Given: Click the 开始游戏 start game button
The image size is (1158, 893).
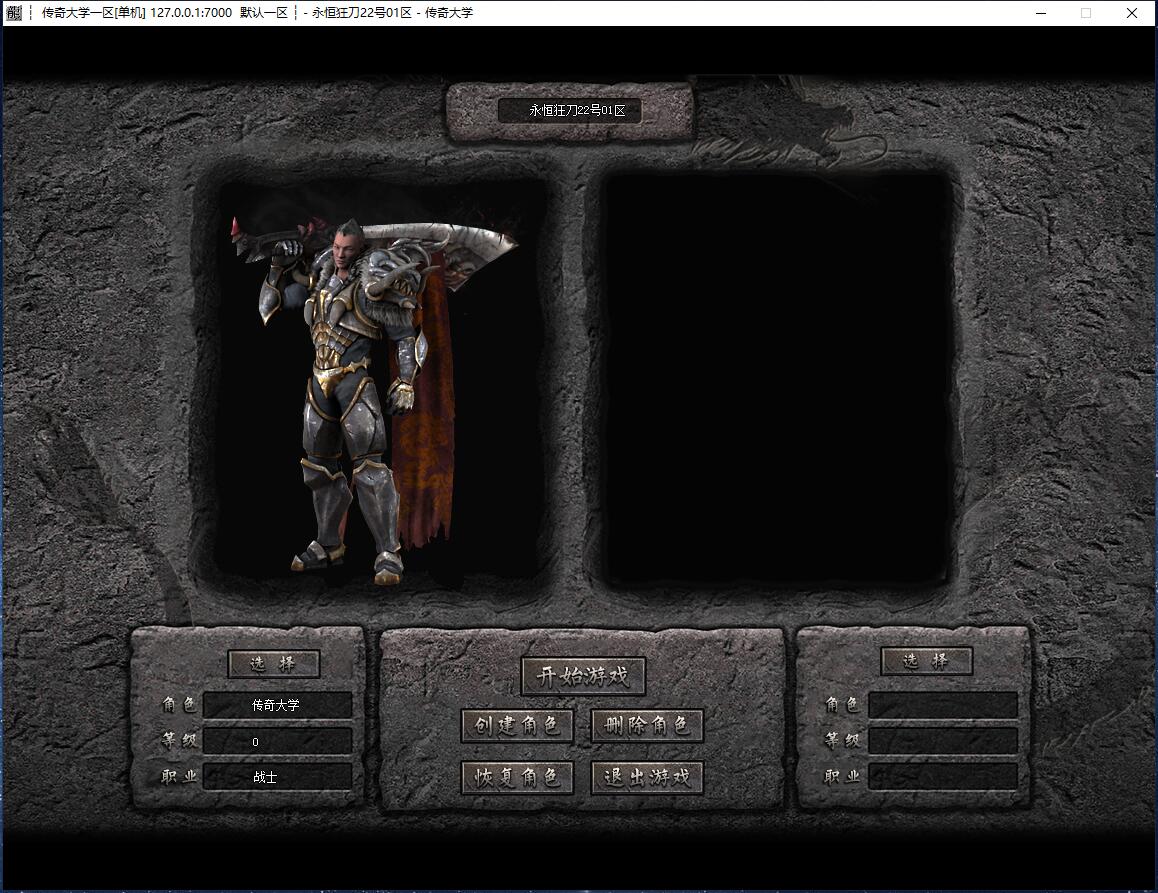Looking at the screenshot, I should (583, 676).
